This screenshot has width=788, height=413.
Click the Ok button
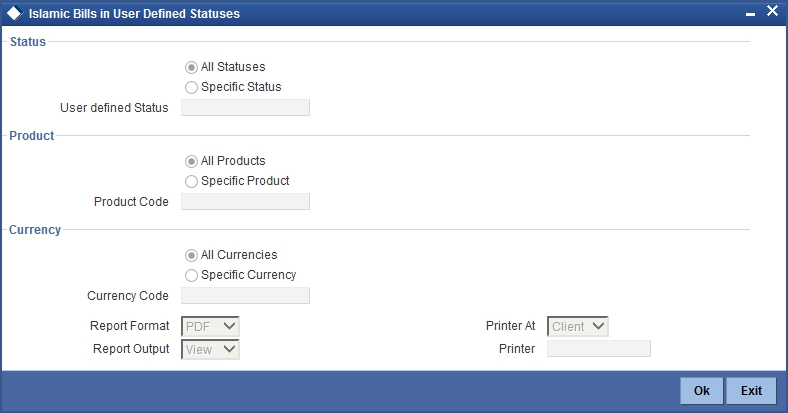pyautogui.click(x=702, y=390)
